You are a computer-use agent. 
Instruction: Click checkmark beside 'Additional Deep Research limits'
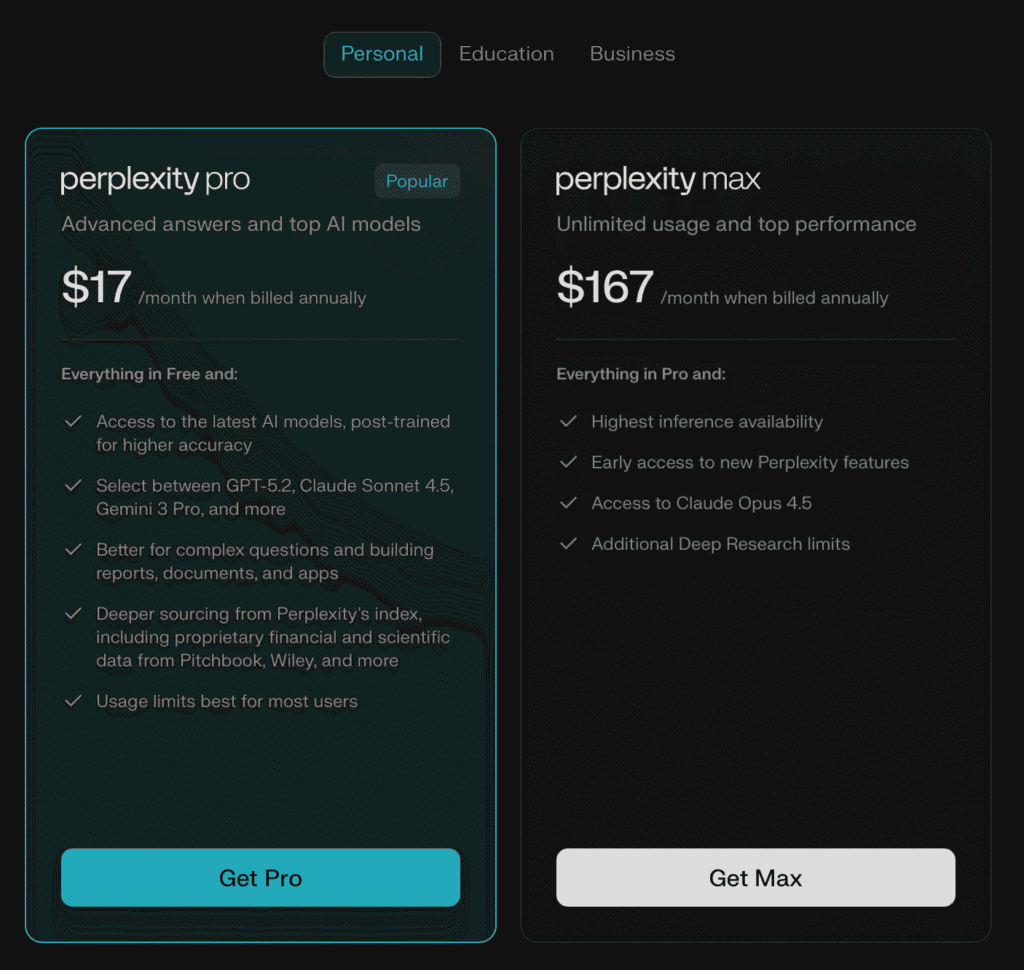pyautogui.click(x=568, y=544)
